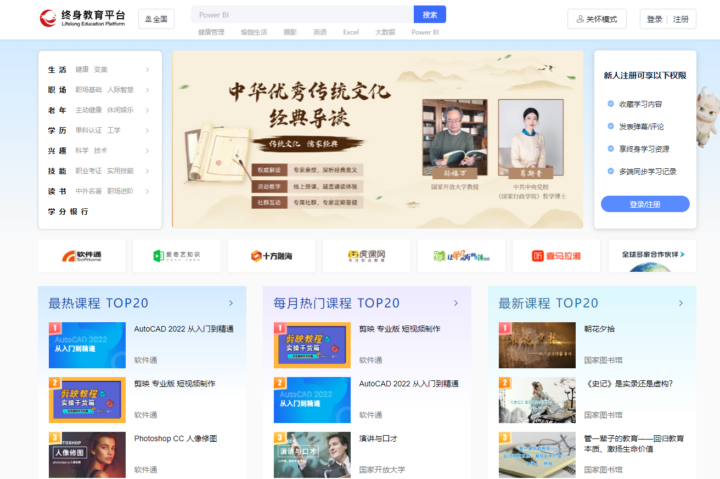This screenshot has height=479, width=720.
Task: Open the 职业考证 subcategory link
Action: pos(89,171)
